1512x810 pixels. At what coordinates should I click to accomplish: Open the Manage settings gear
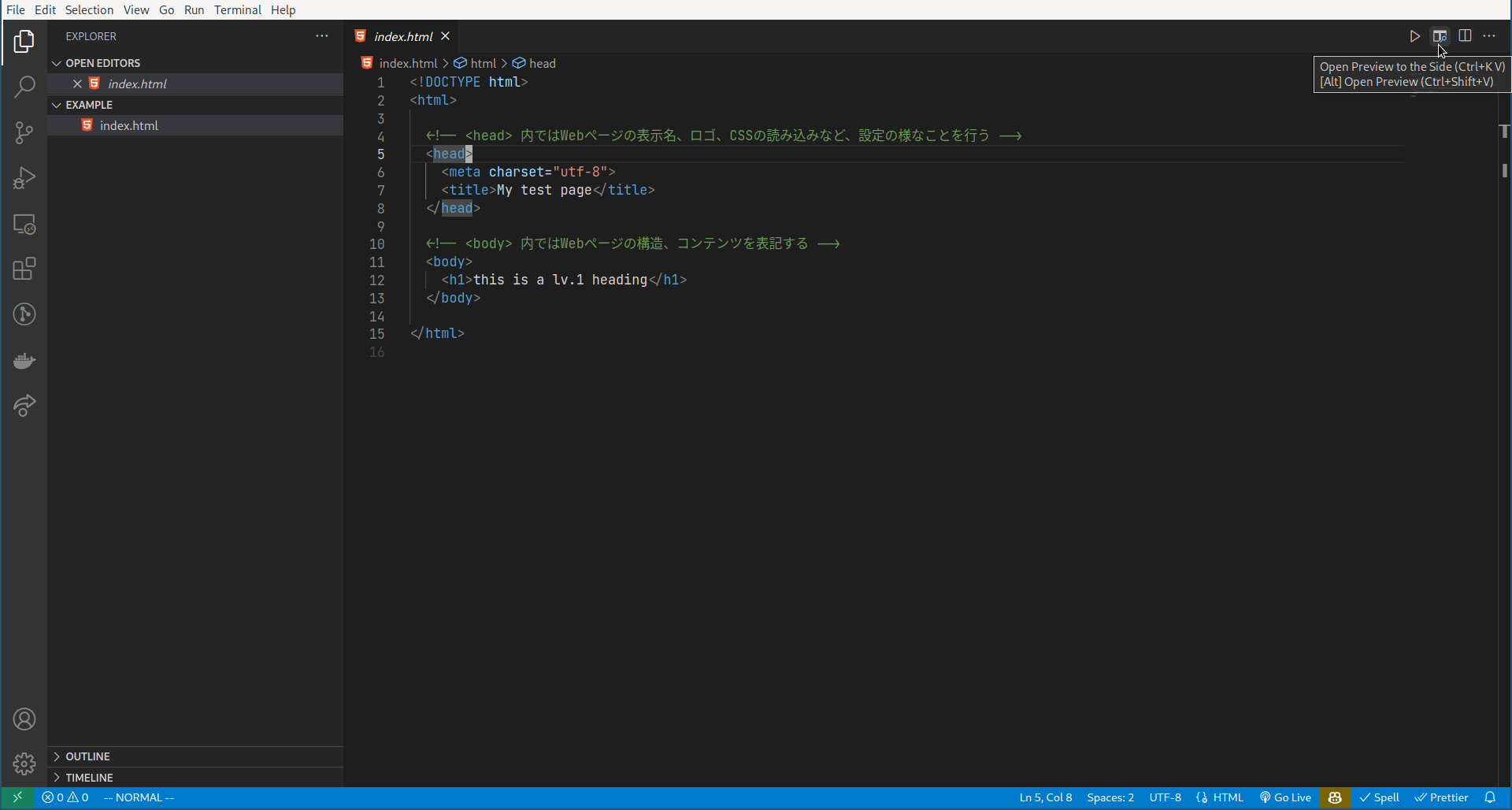pos(24,764)
